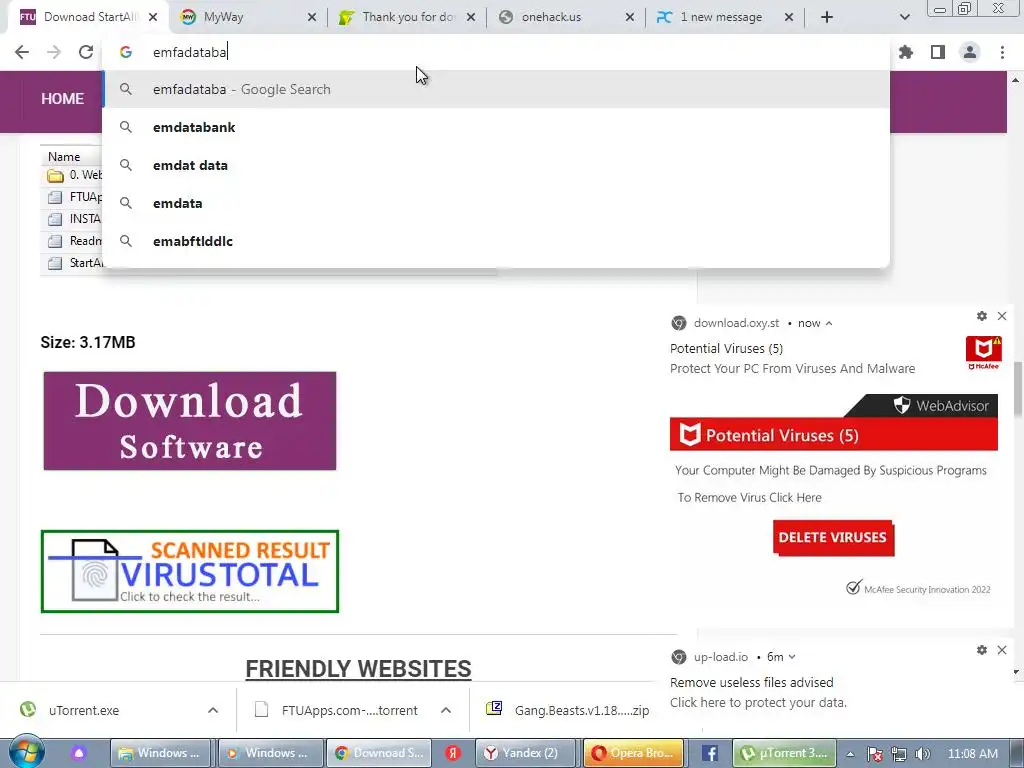Open the Thank you for downloading tab
The image size is (1024, 768).
[408, 17]
